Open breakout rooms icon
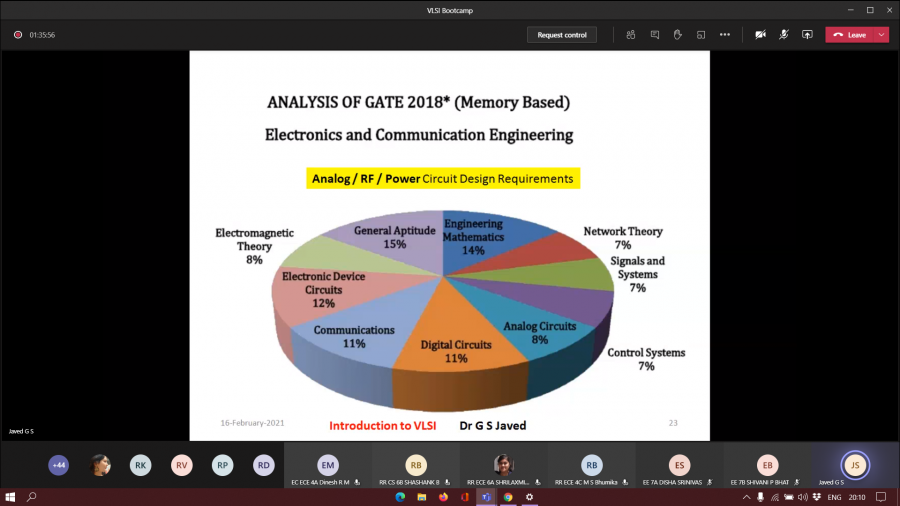This screenshot has width=900, height=506. pyautogui.click(x=701, y=34)
